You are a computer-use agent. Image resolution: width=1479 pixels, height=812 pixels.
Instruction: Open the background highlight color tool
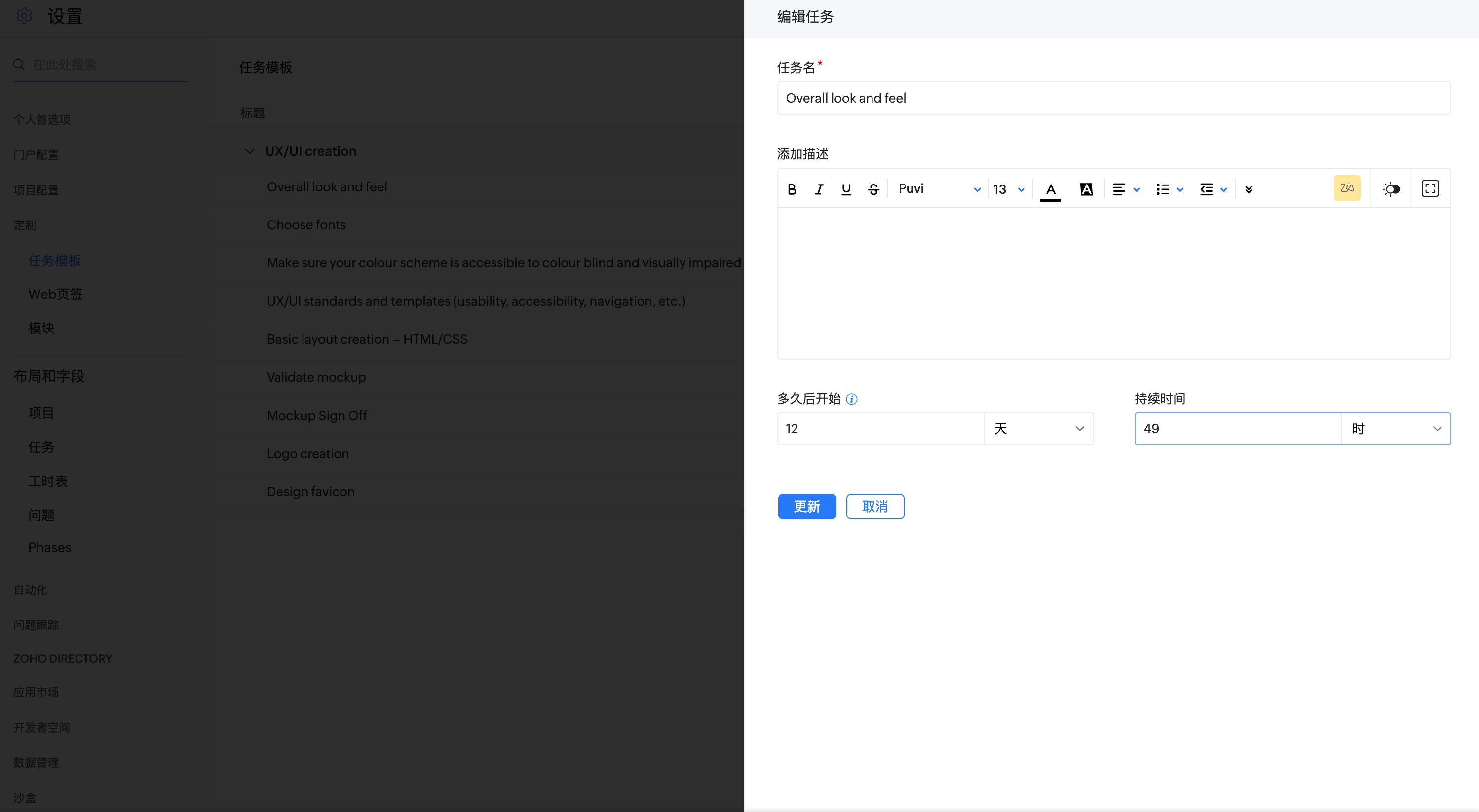pos(1086,189)
